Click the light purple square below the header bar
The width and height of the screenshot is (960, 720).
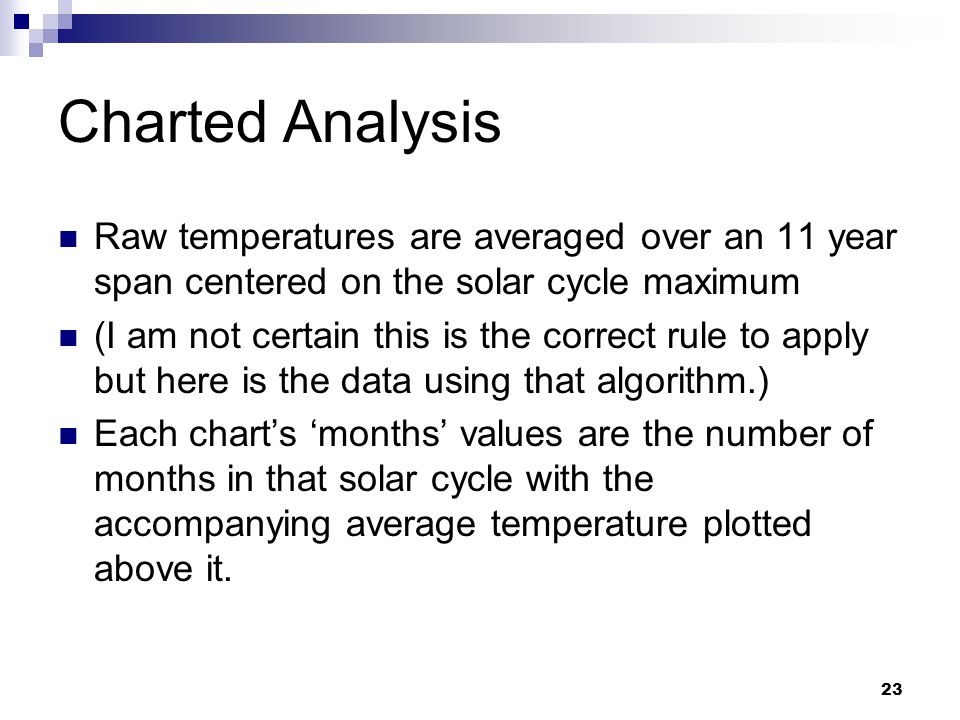click(x=36, y=50)
